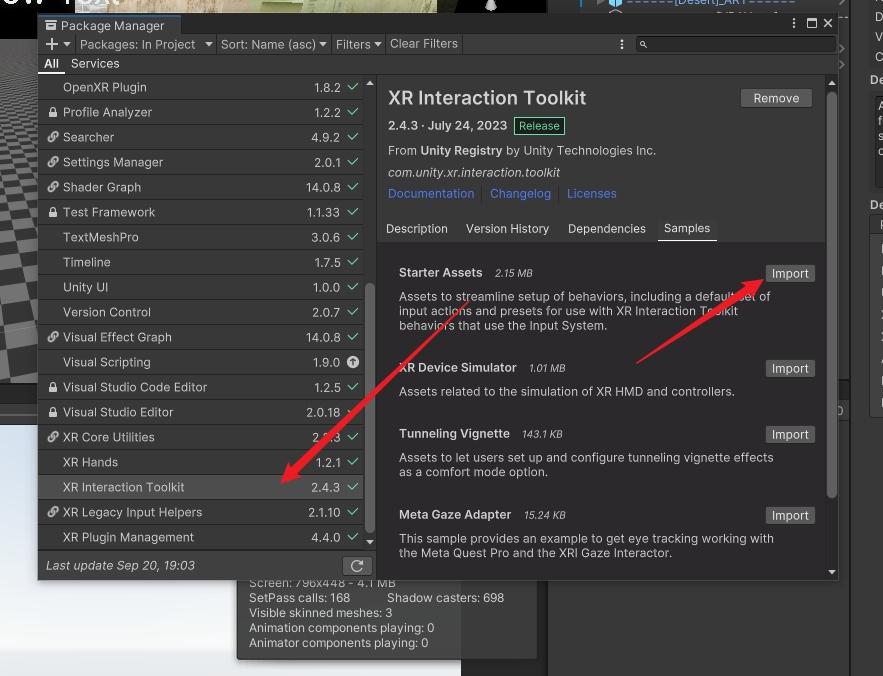Select Unity UI package
The height and width of the screenshot is (676, 883).
(201, 287)
